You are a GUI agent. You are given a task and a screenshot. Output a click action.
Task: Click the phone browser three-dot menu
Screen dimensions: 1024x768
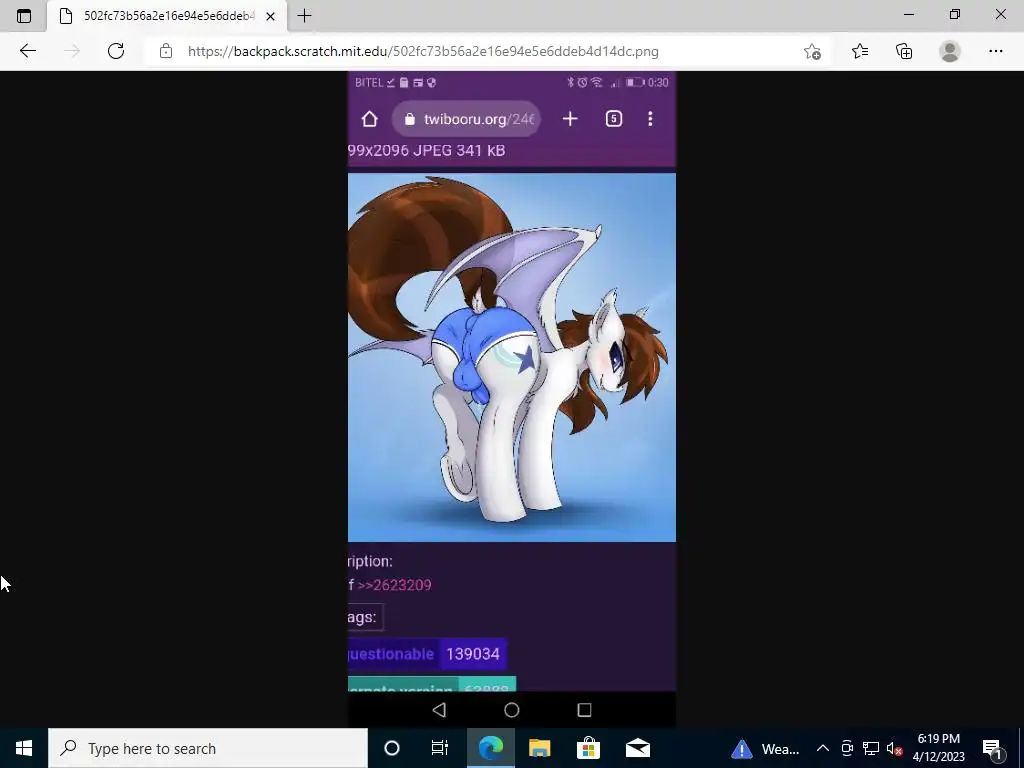[650, 119]
